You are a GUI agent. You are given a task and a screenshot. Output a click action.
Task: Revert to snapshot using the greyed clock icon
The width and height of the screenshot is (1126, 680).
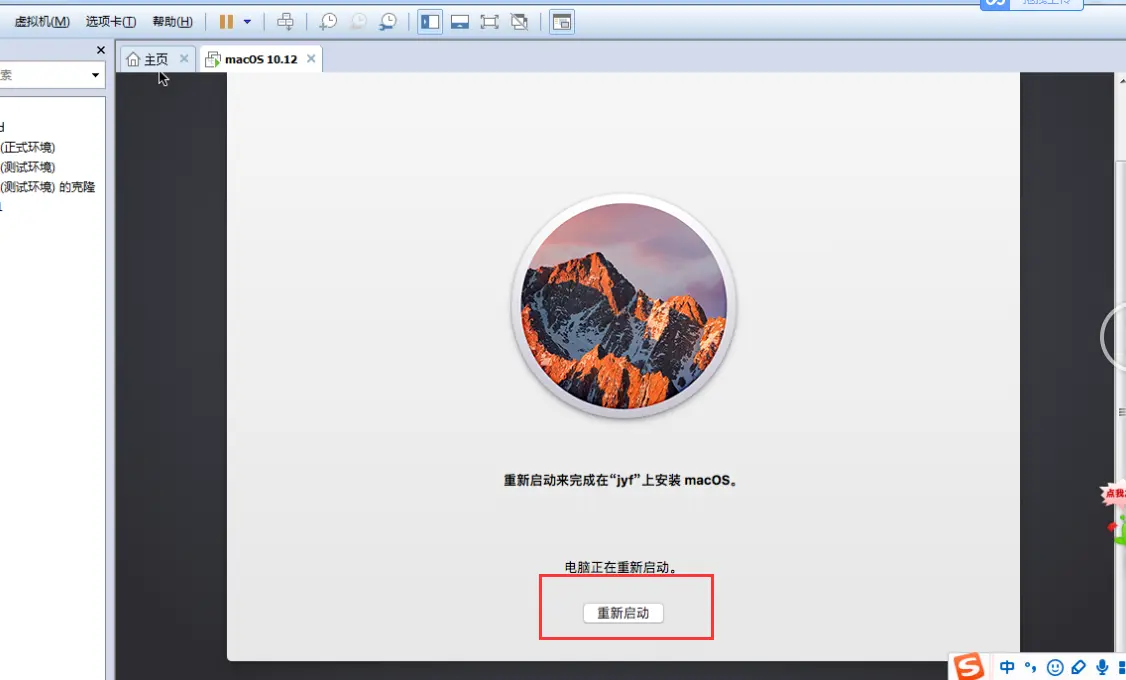click(x=358, y=22)
